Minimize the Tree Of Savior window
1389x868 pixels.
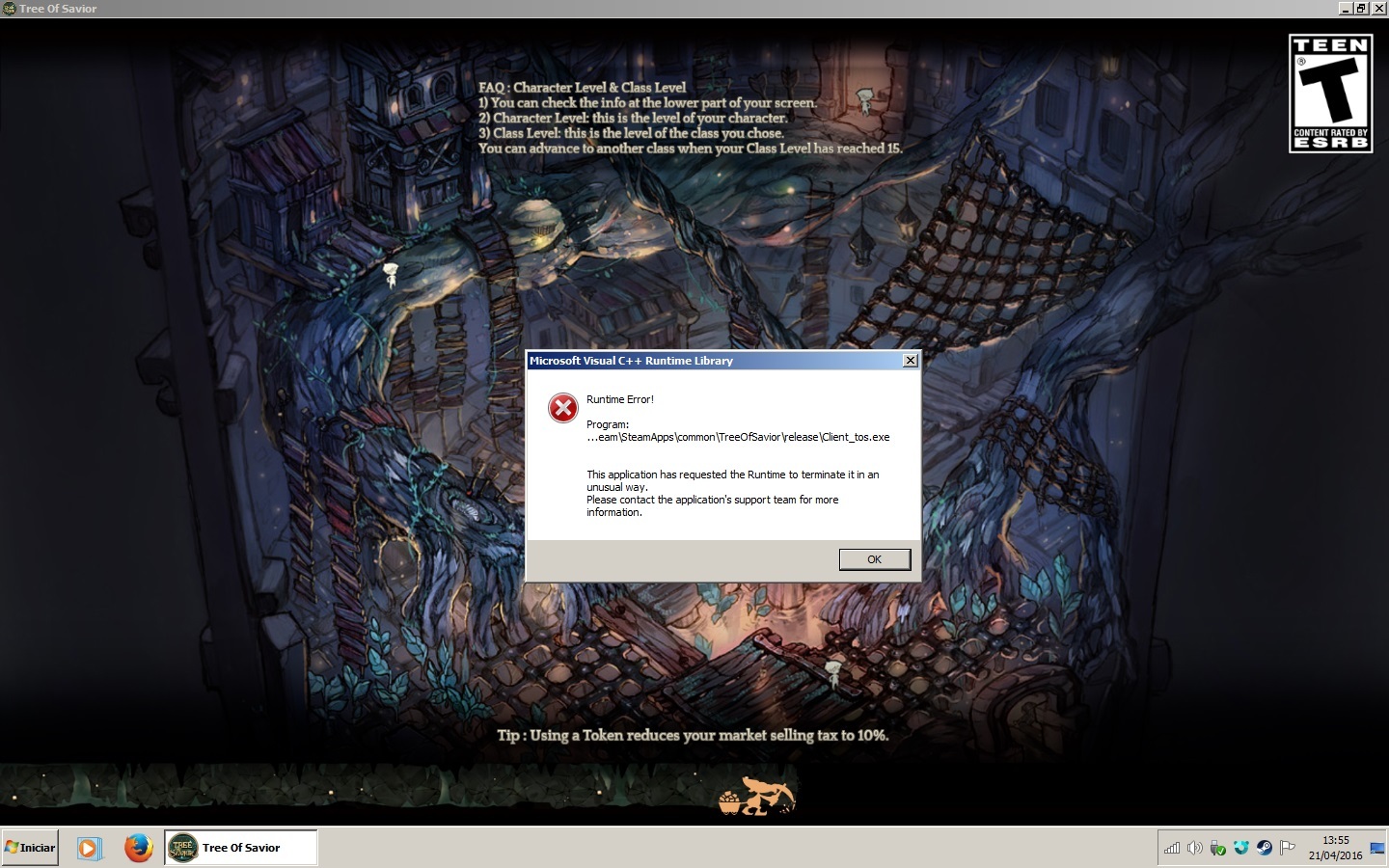coord(1346,8)
